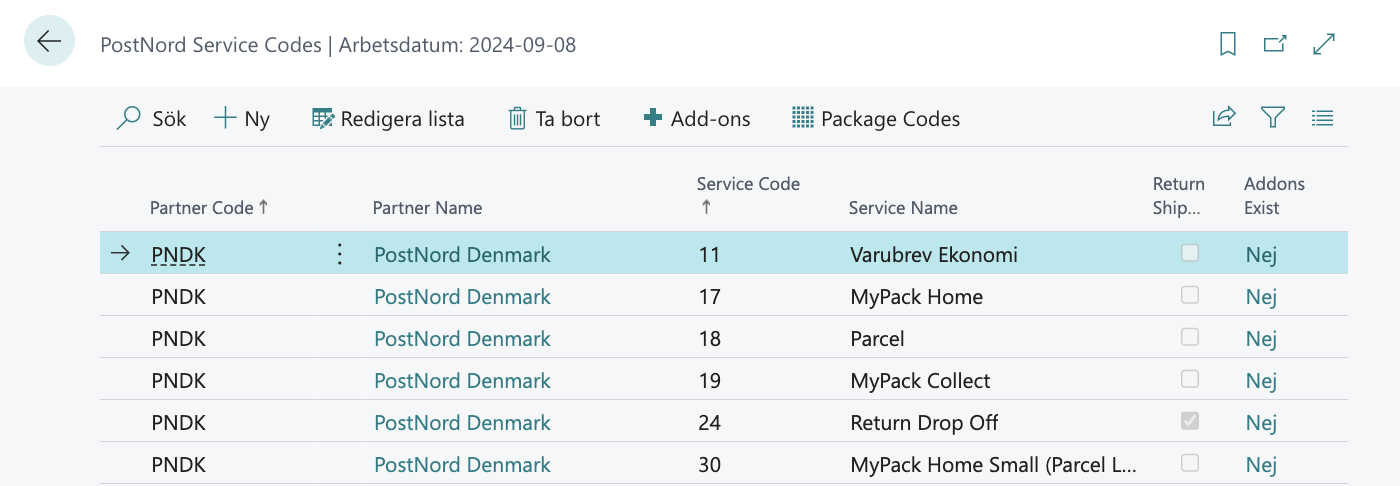Click Ta bort to delete
Viewport: 1400px width, 486px height.
554,119
